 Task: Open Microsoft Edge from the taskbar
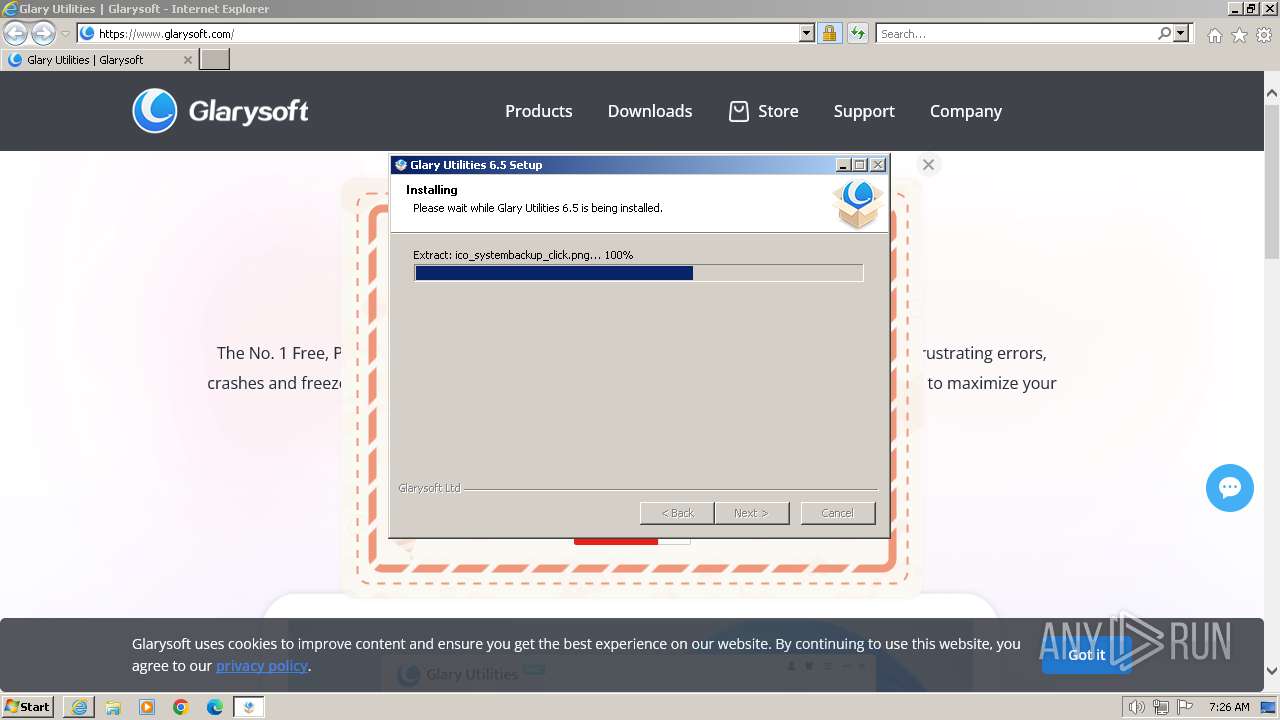(x=215, y=707)
